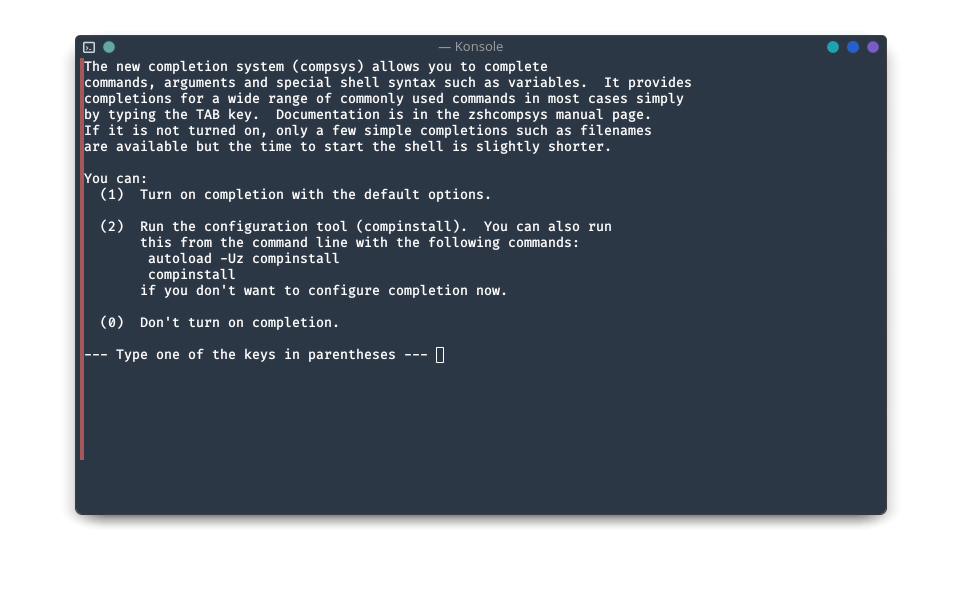
Task: Click 'Turn on completion with the default options'
Action: (x=315, y=194)
